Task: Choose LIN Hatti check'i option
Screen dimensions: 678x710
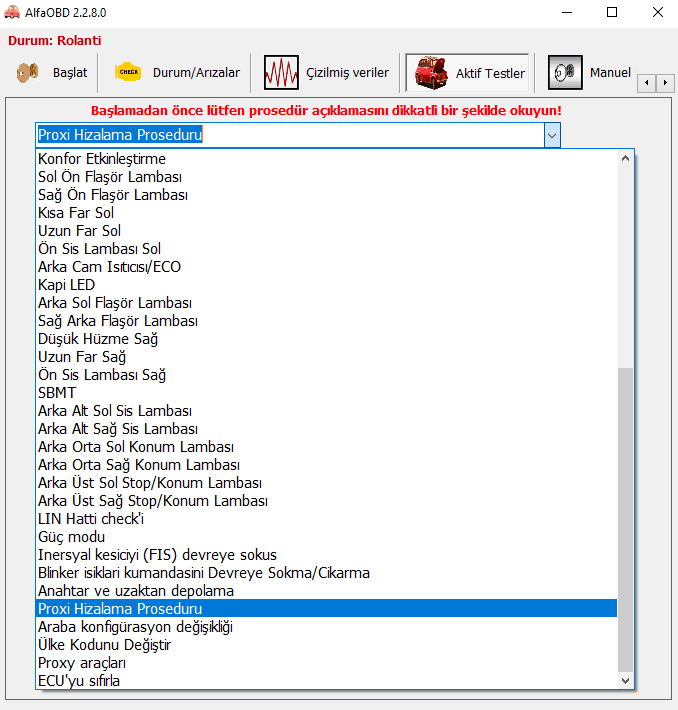Action: pos(91,519)
